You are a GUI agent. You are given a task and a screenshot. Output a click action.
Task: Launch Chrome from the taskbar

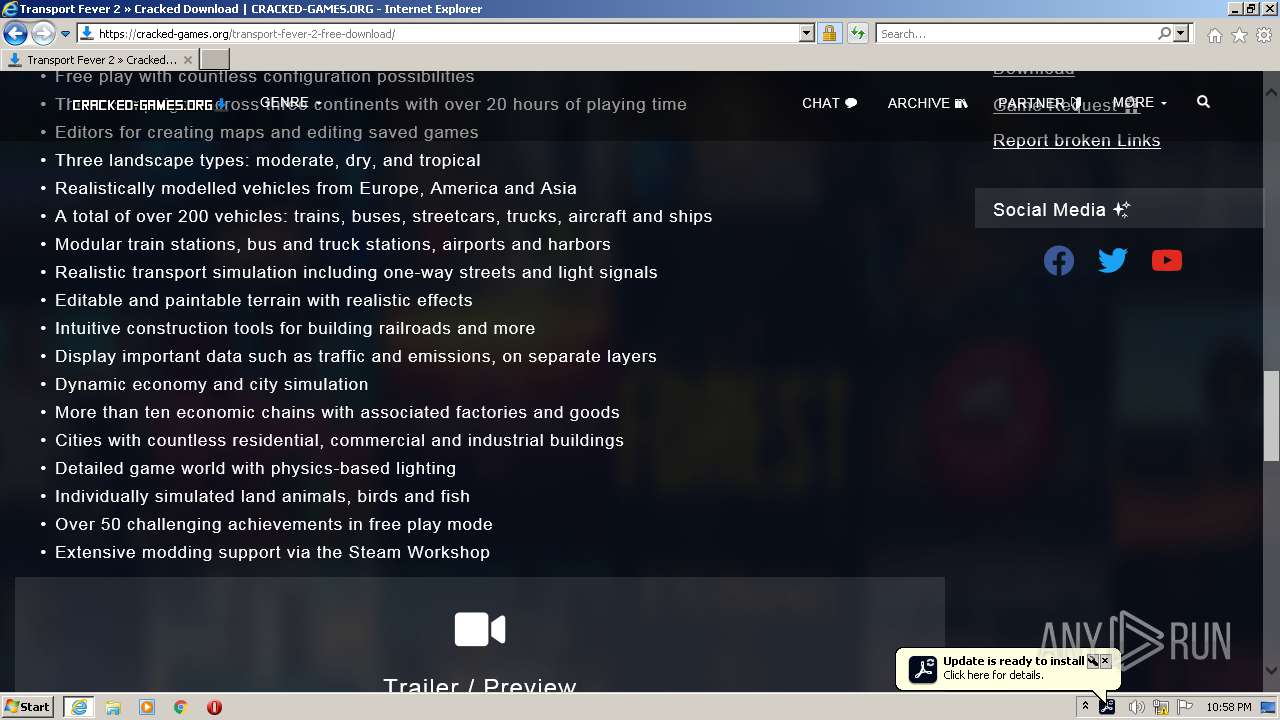point(181,707)
